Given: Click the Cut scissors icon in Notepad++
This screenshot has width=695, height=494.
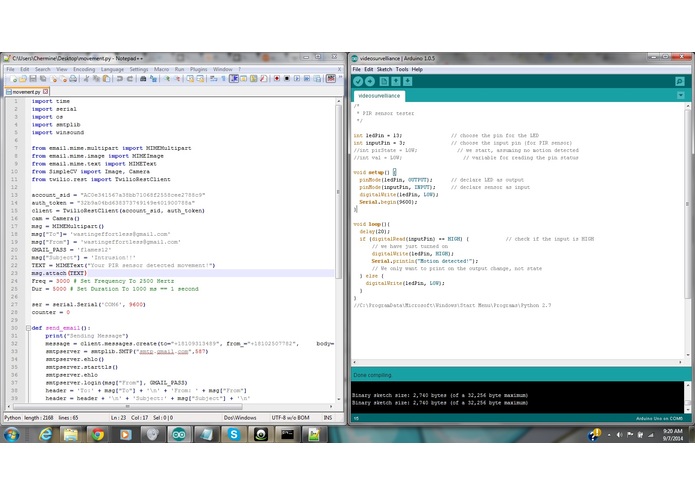Looking at the screenshot, I should (x=86, y=79).
